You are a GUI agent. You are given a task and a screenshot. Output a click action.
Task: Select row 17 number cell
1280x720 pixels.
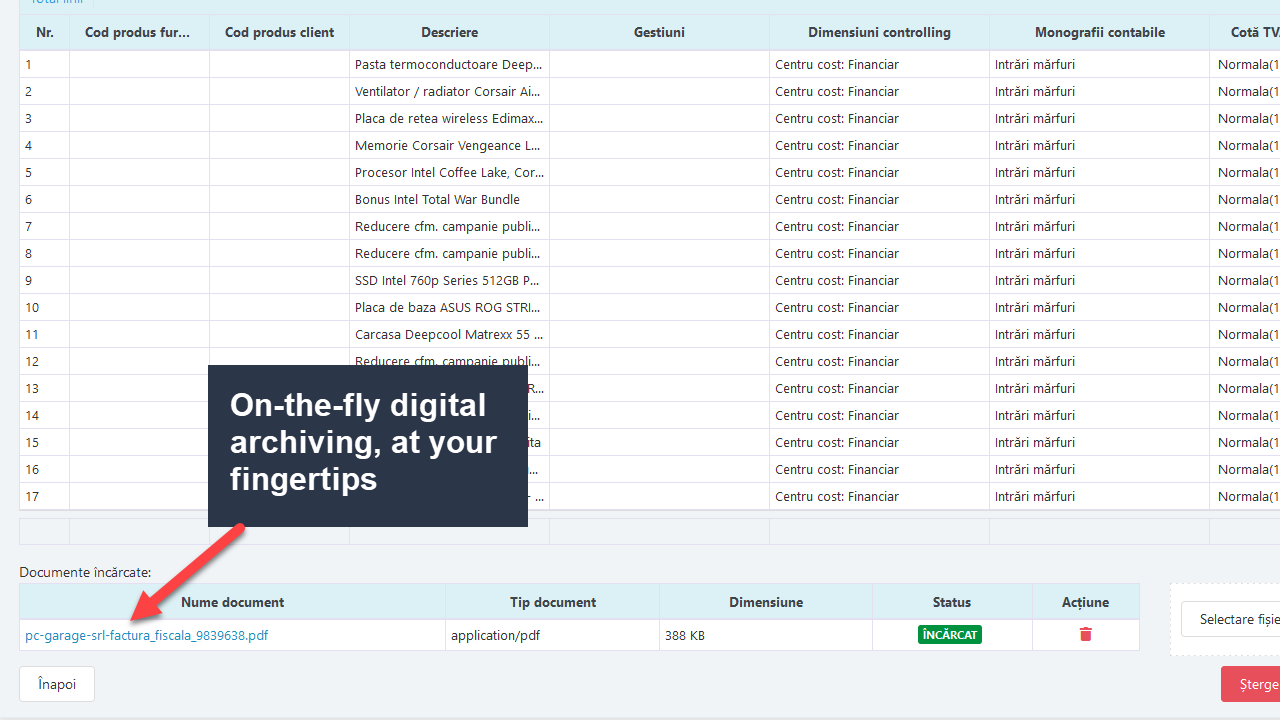[x=45, y=496]
